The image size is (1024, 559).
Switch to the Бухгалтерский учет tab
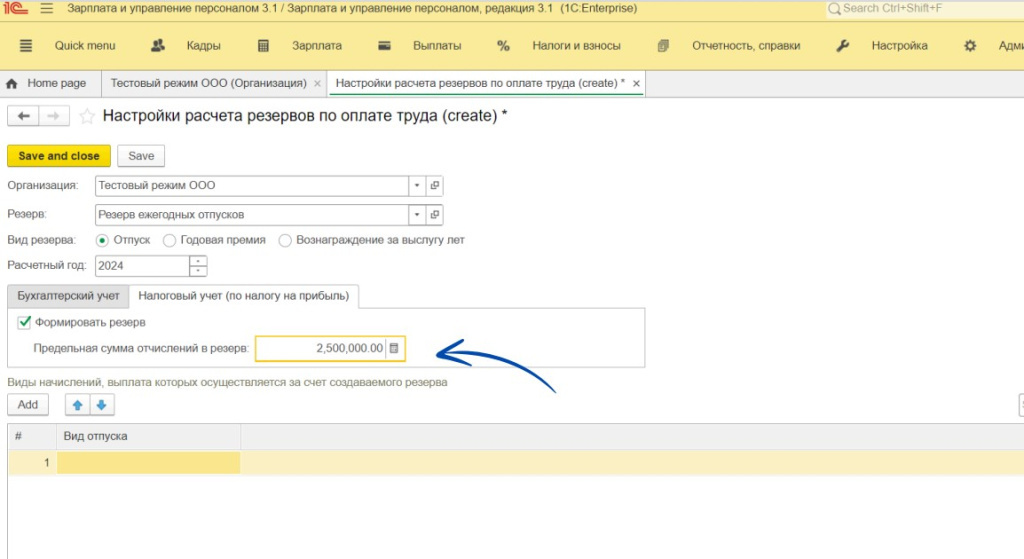tap(68, 296)
